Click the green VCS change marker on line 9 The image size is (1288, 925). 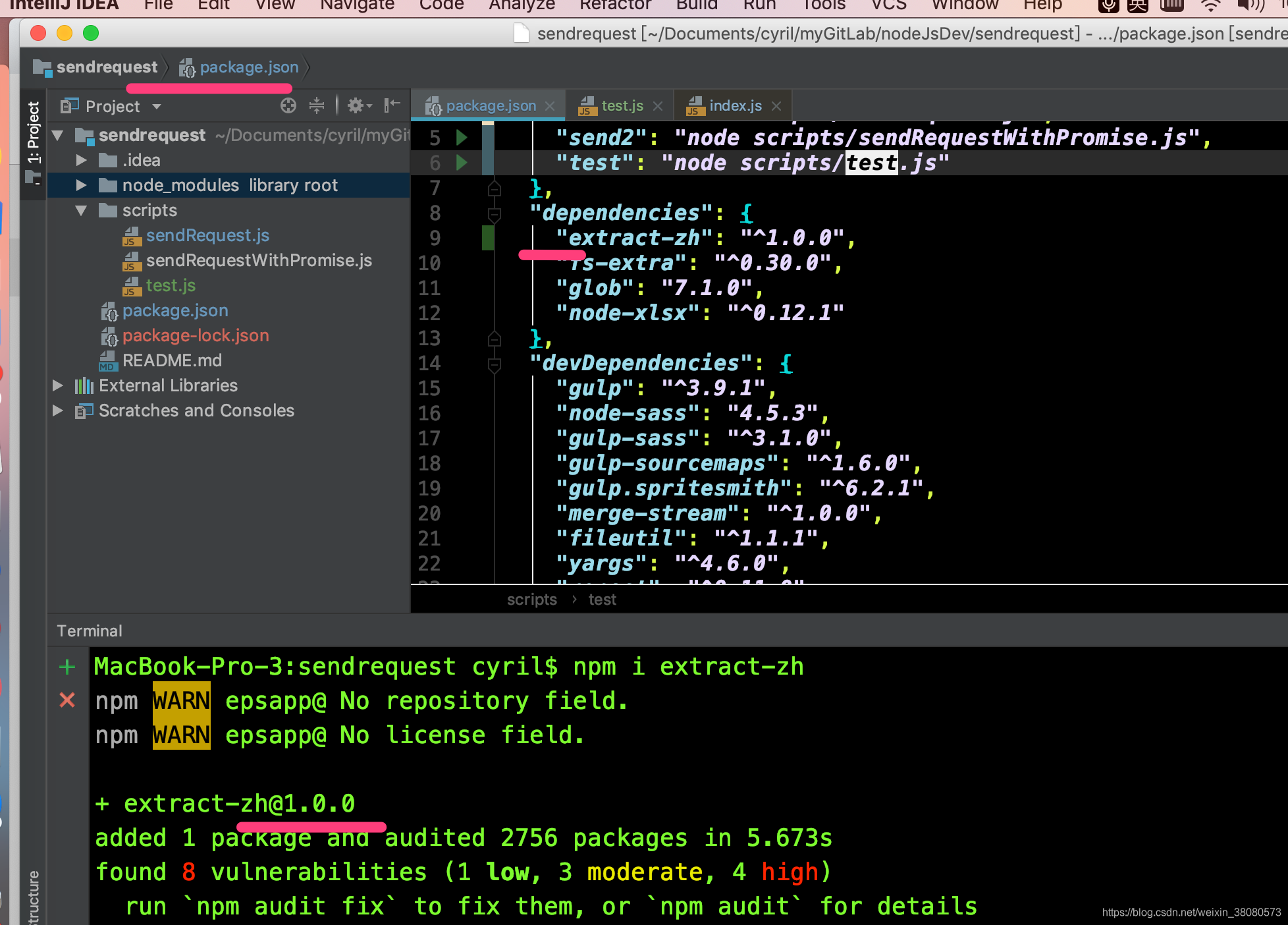[x=488, y=238]
